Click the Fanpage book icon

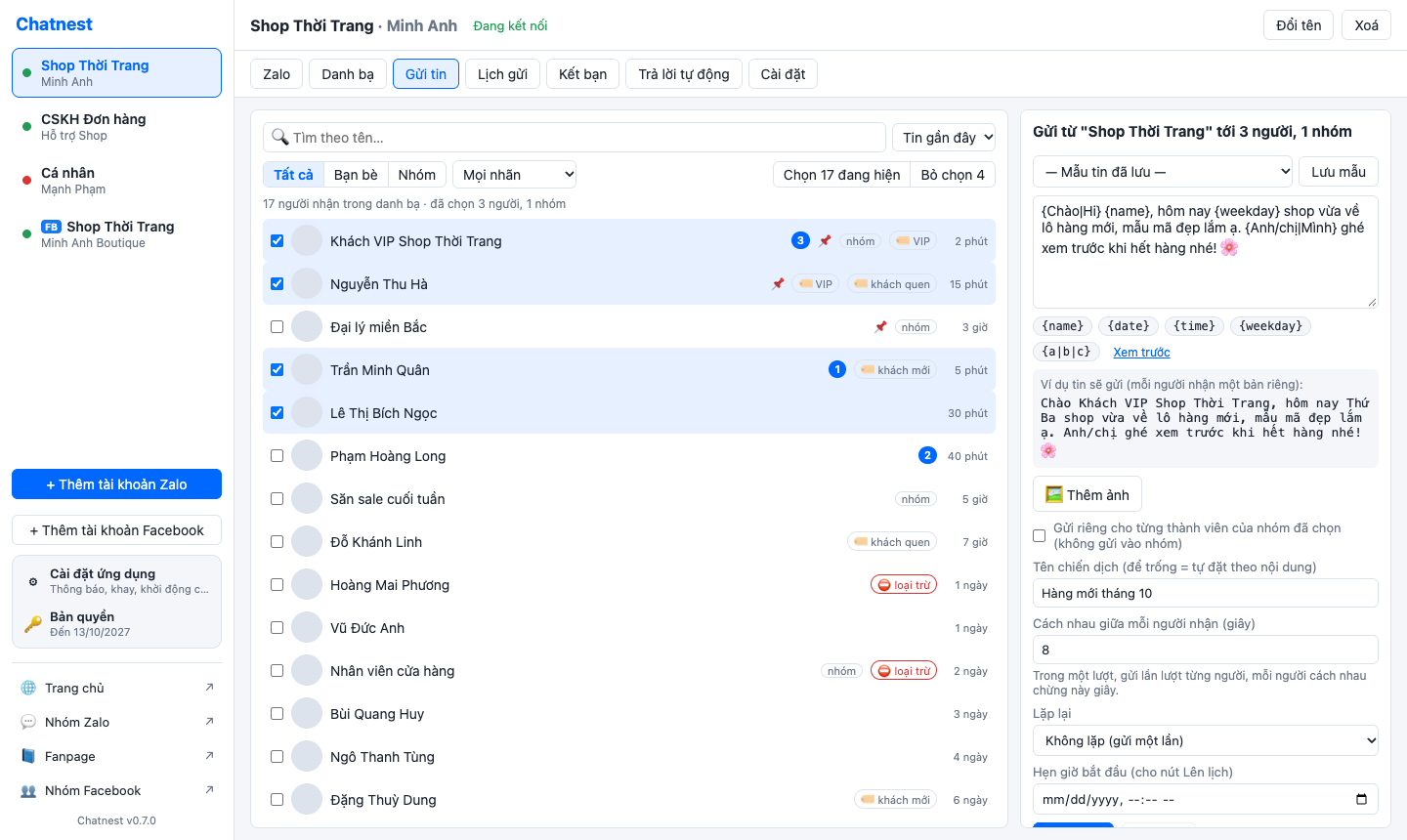(x=28, y=756)
